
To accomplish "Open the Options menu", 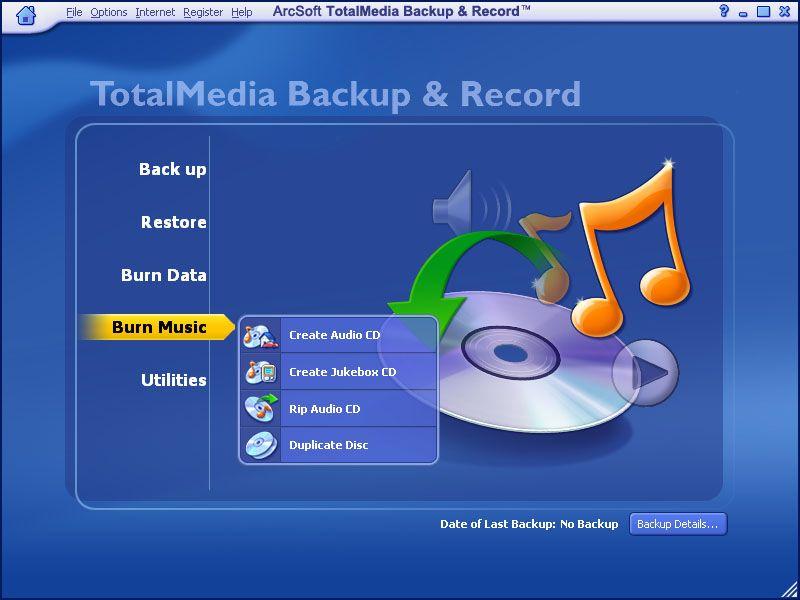I will [x=109, y=12].
